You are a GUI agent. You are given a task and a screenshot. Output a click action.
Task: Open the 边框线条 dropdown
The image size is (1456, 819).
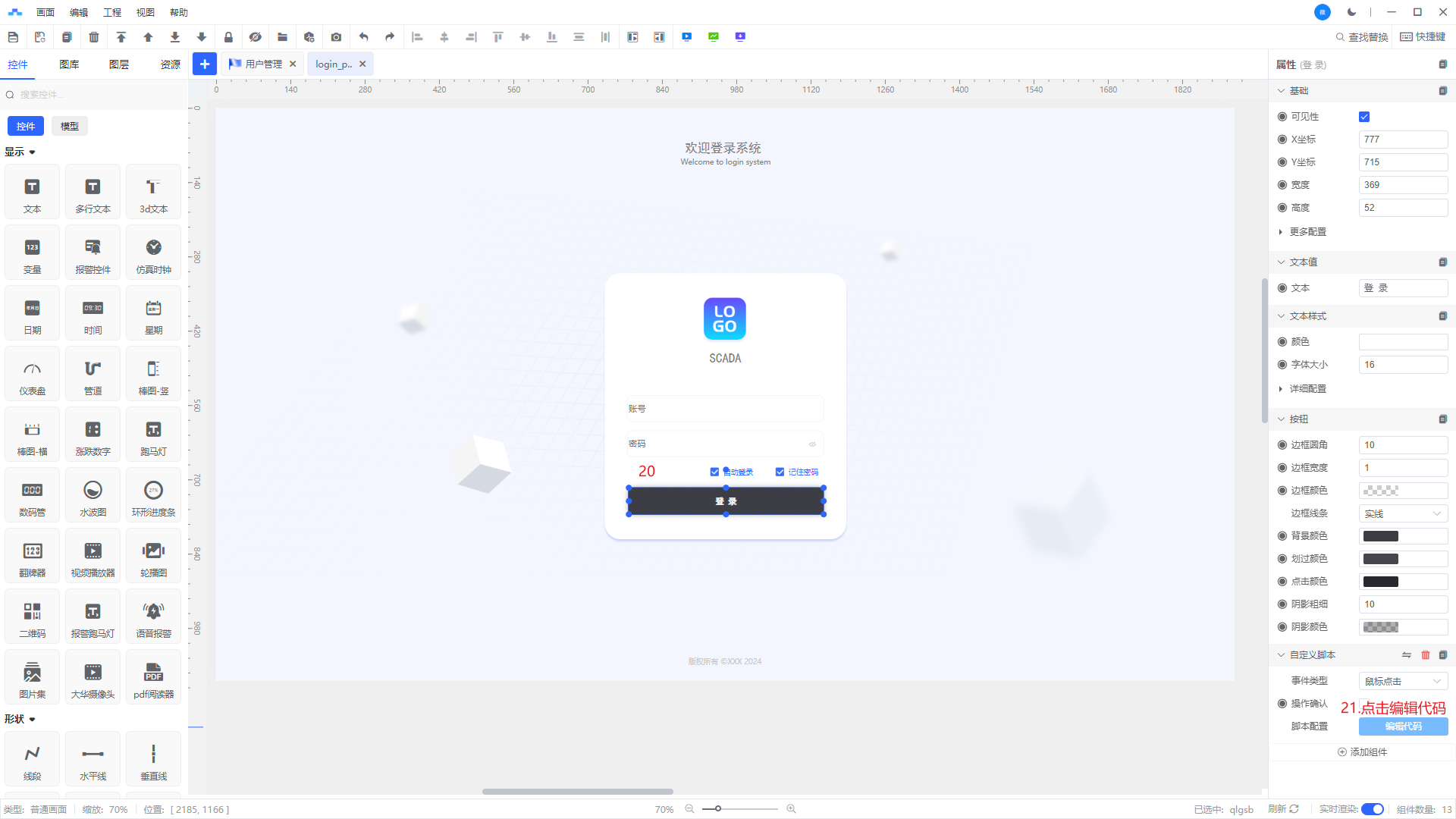[x=1402, y=513]
